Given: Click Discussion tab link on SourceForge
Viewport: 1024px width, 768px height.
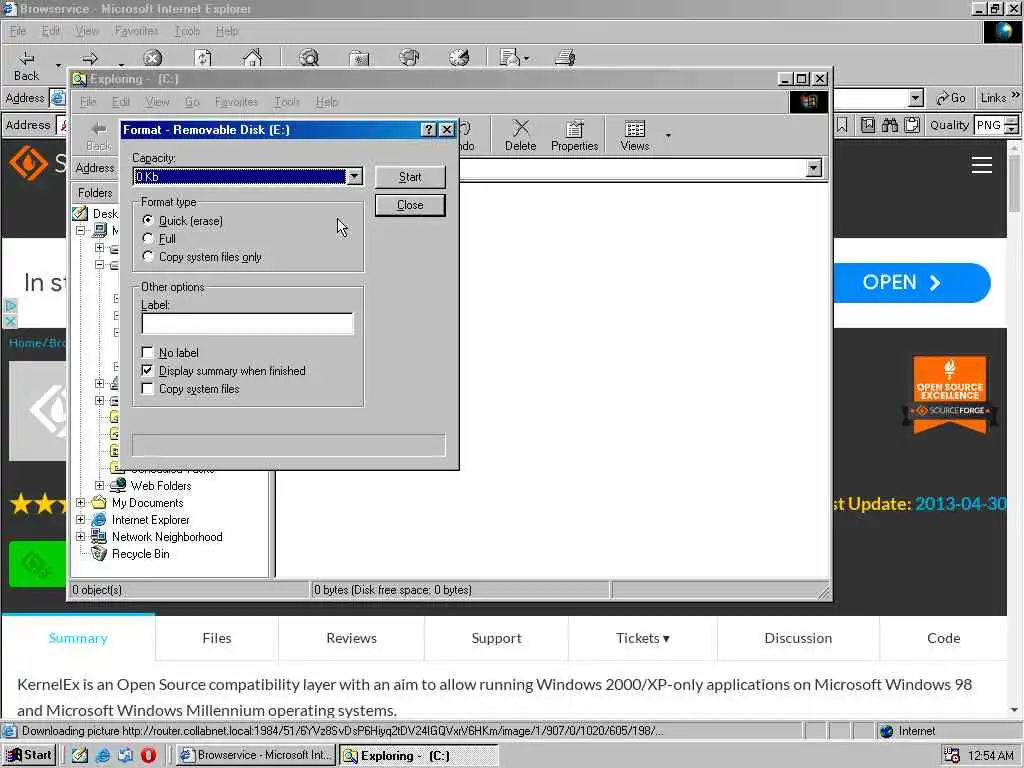Looking at the screenshot, I should coord(798,638).
